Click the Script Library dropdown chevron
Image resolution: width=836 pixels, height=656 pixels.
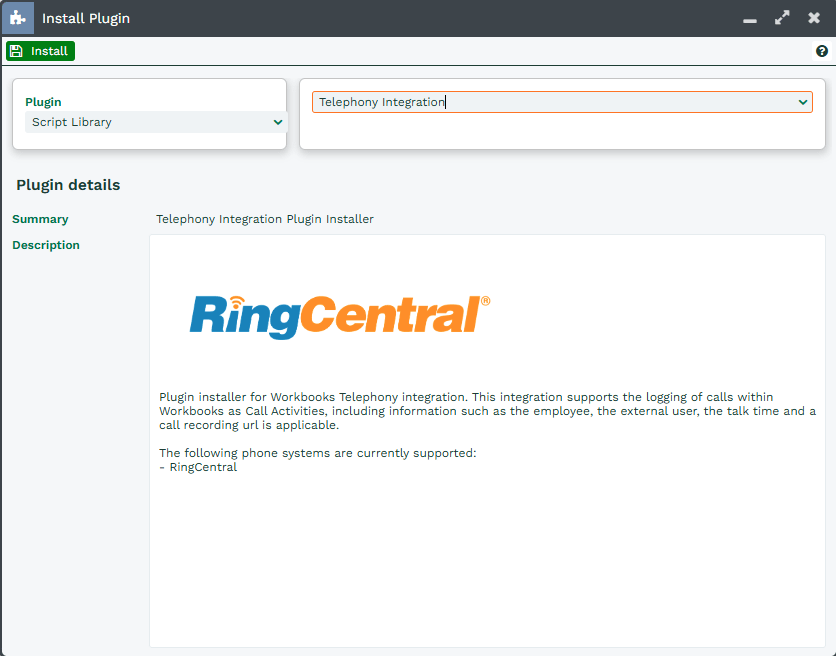coord(278,122)
